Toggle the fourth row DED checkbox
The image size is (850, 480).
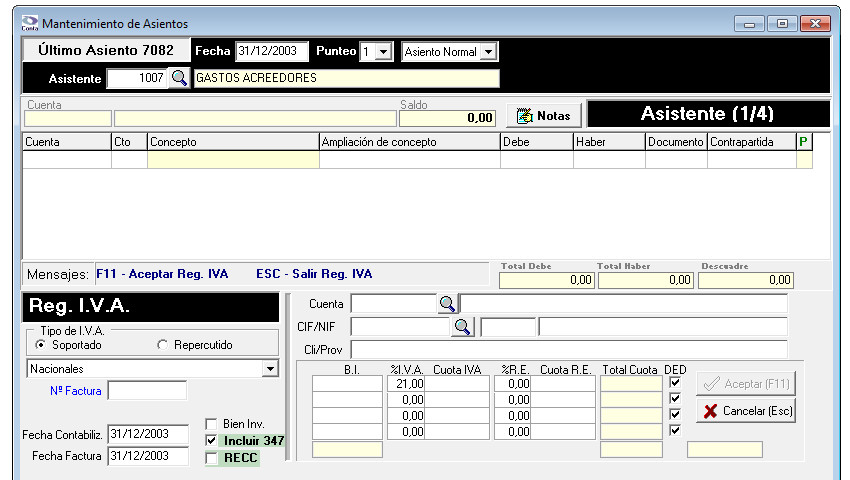[x=675, y=431]
